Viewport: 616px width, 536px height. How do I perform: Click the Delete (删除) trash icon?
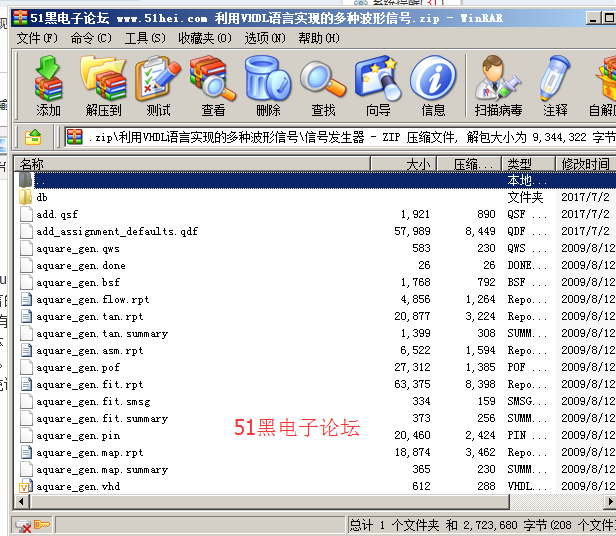pos(268,78)
